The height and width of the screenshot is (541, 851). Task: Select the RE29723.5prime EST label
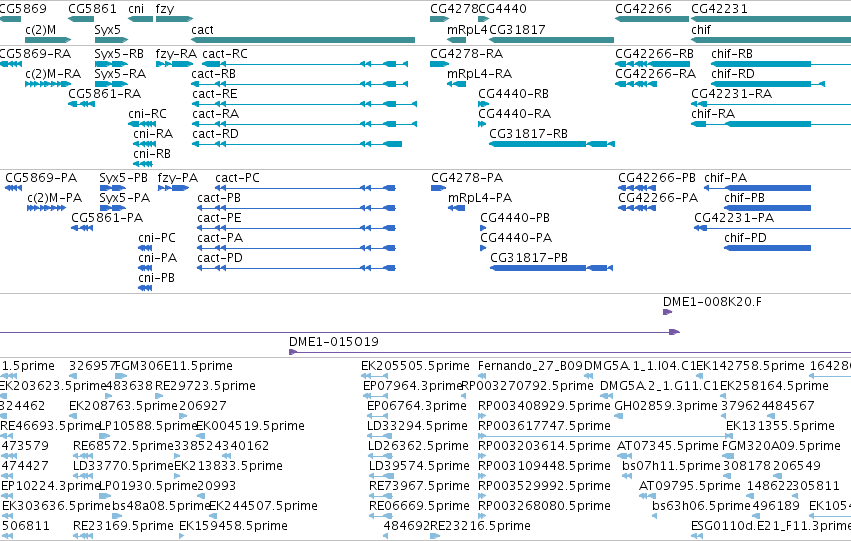click(205, 386)
